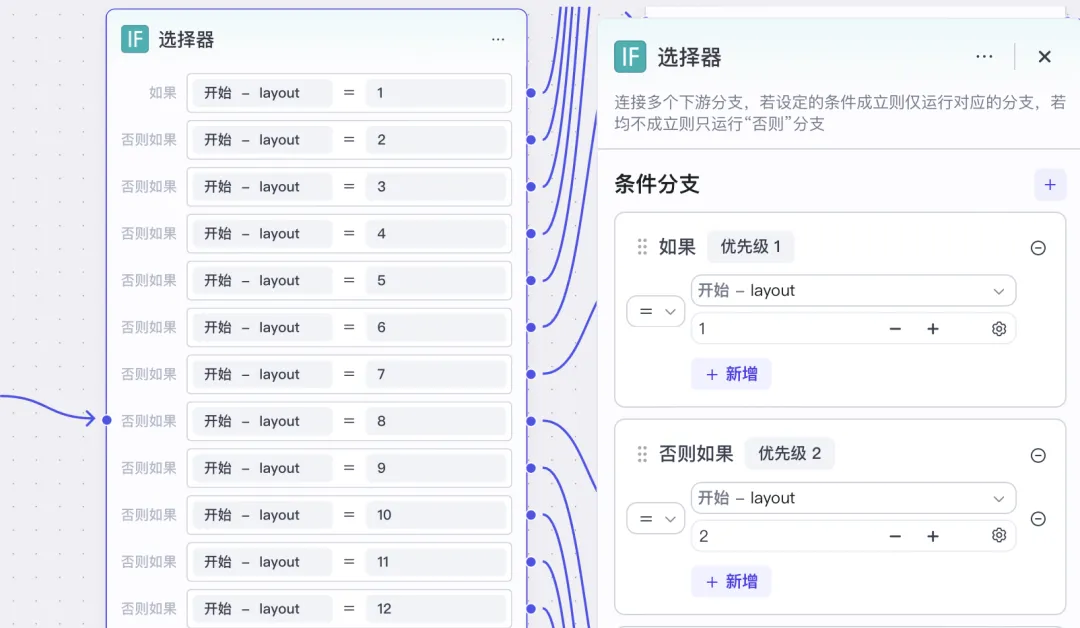Screen dimensions: 1080x628
Task: Select the layout = 11 condition row
Action: 349,562
